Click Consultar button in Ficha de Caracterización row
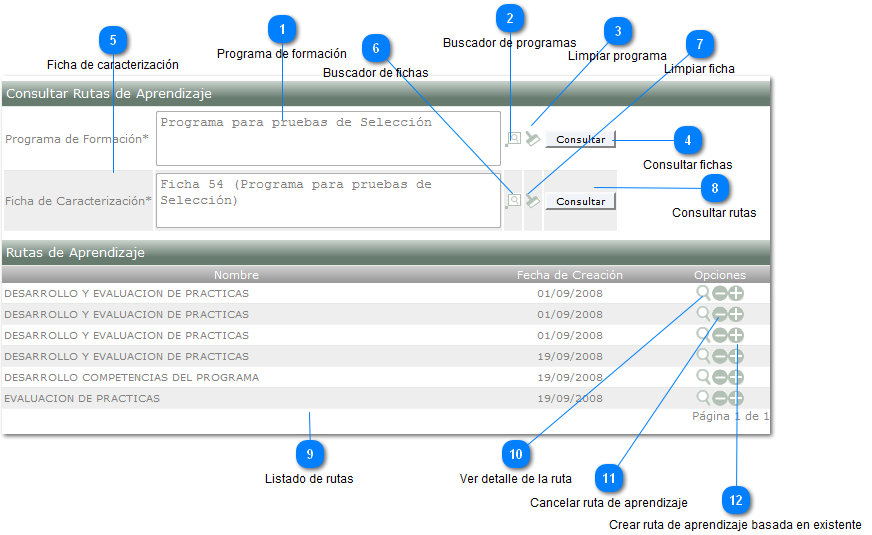Image resolution: width=872 pixels, height=535 pixels. coord(580,201)
